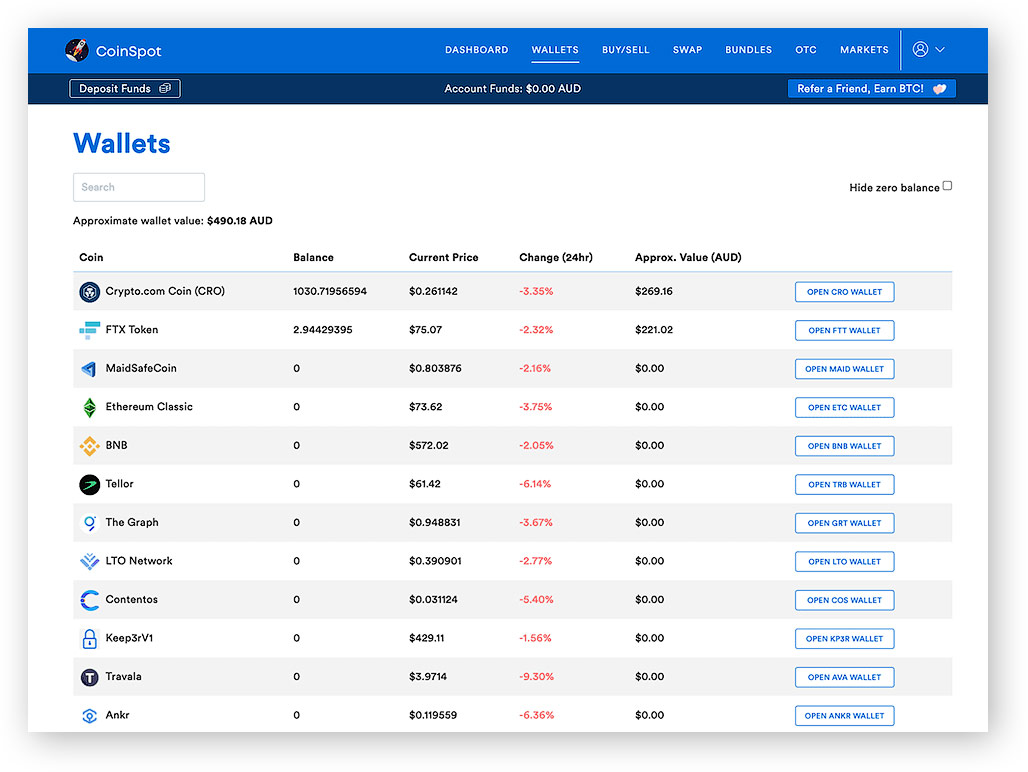Click the LTO Network coin icon
This screenshot has width=1028, height=772.
(89, 561)
